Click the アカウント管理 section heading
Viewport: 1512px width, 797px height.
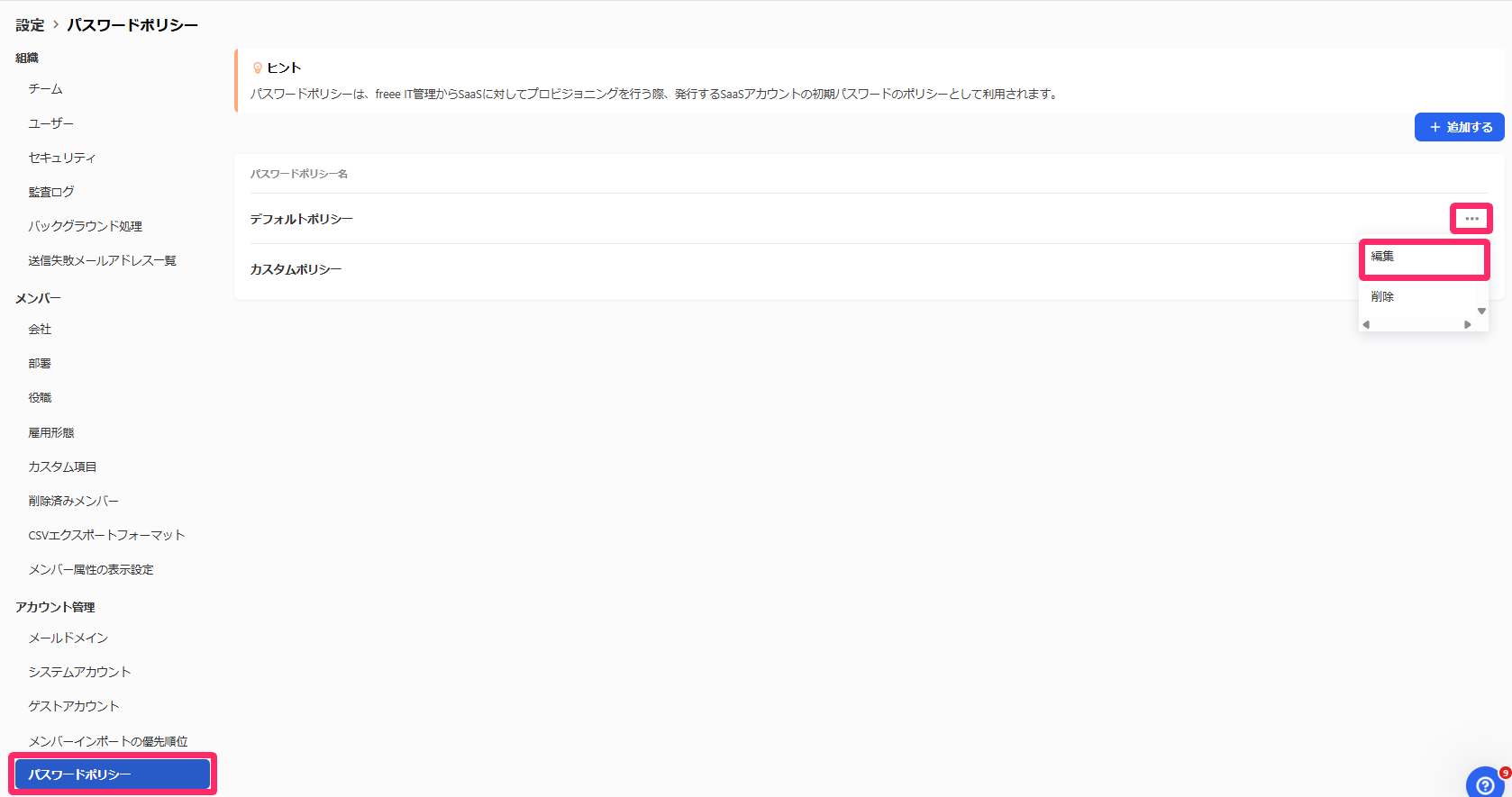[x=55, y=607]
